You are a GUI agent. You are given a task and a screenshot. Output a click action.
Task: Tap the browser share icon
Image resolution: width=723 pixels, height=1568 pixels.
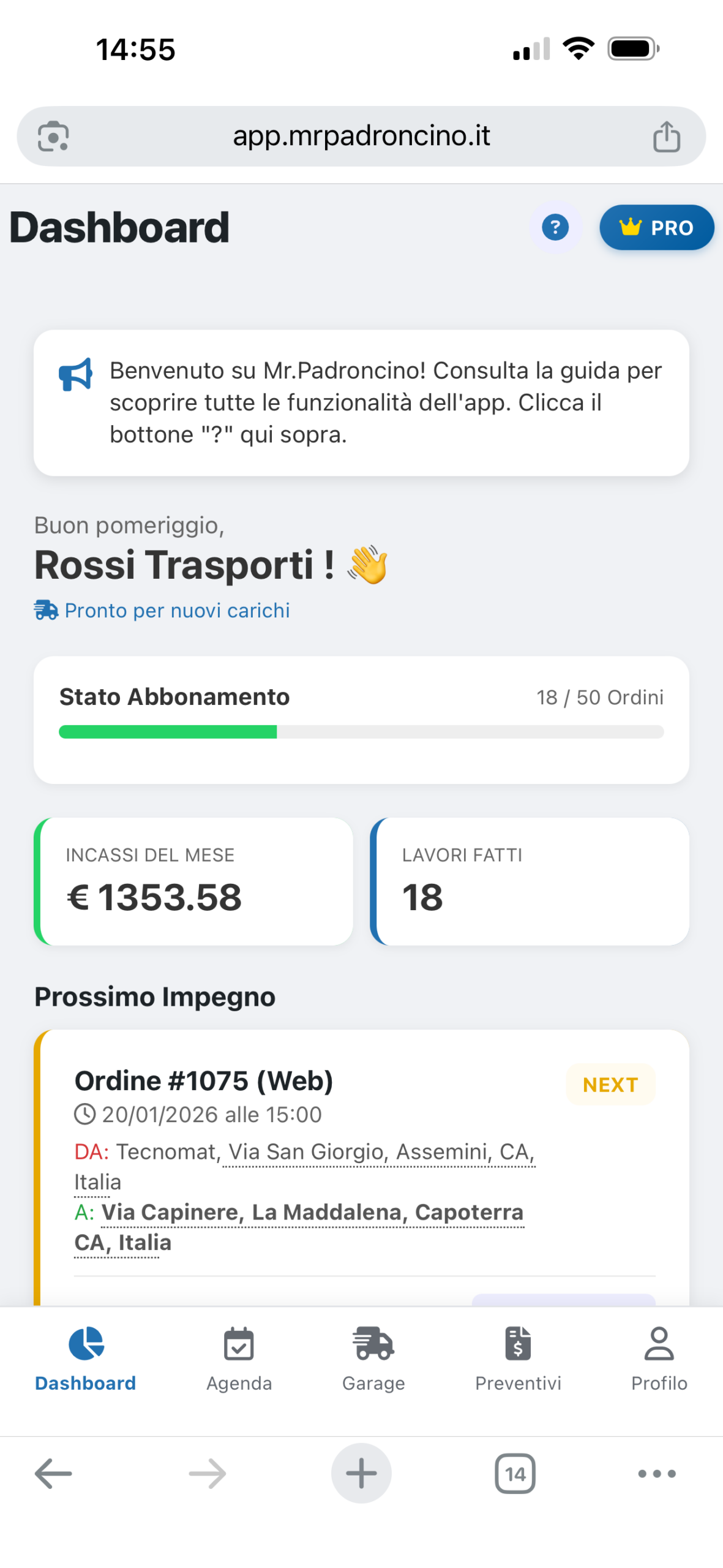tap(666, 136)
